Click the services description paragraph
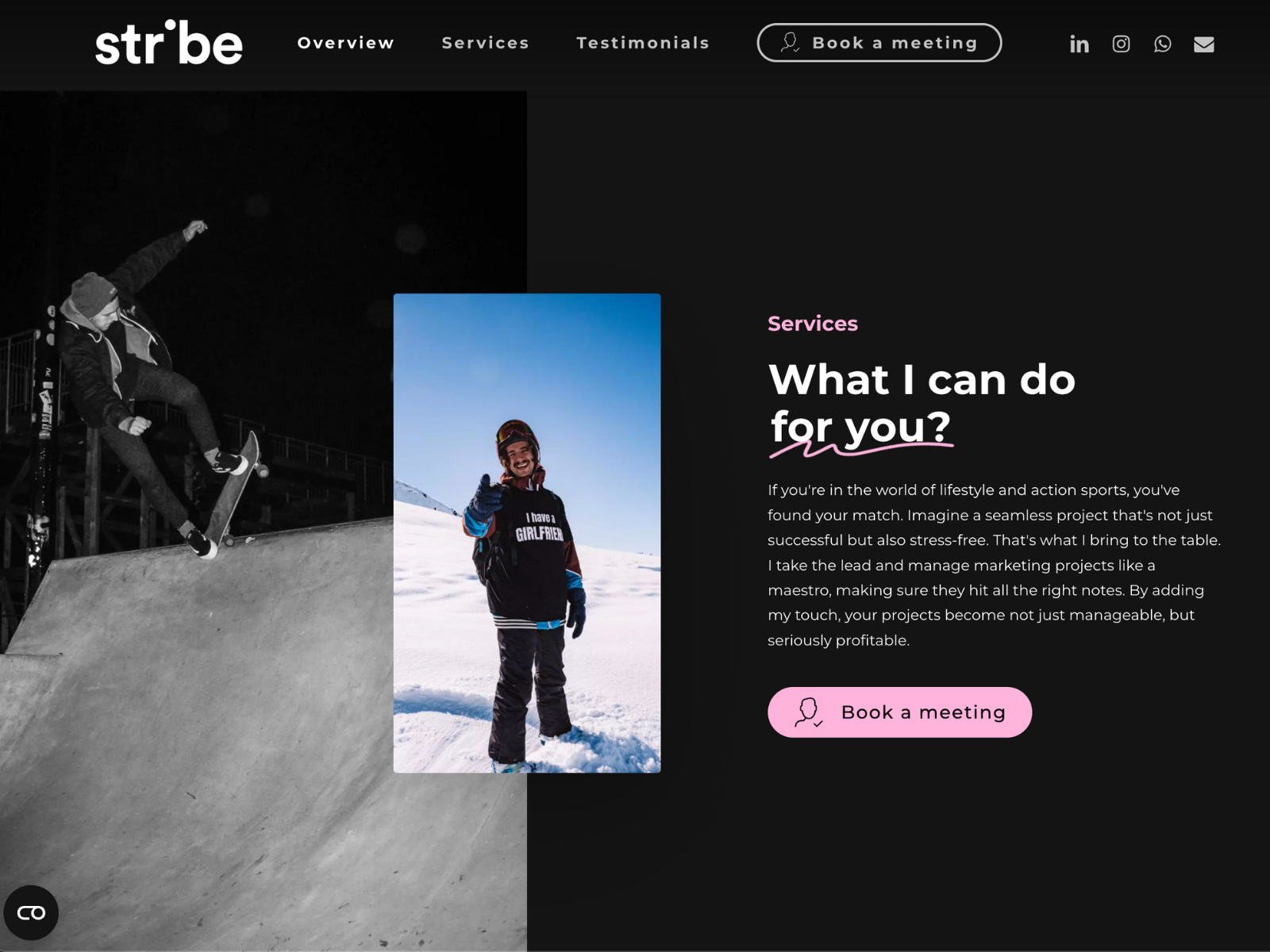This screenshot has width=1270, height=952. coord(994,565)
